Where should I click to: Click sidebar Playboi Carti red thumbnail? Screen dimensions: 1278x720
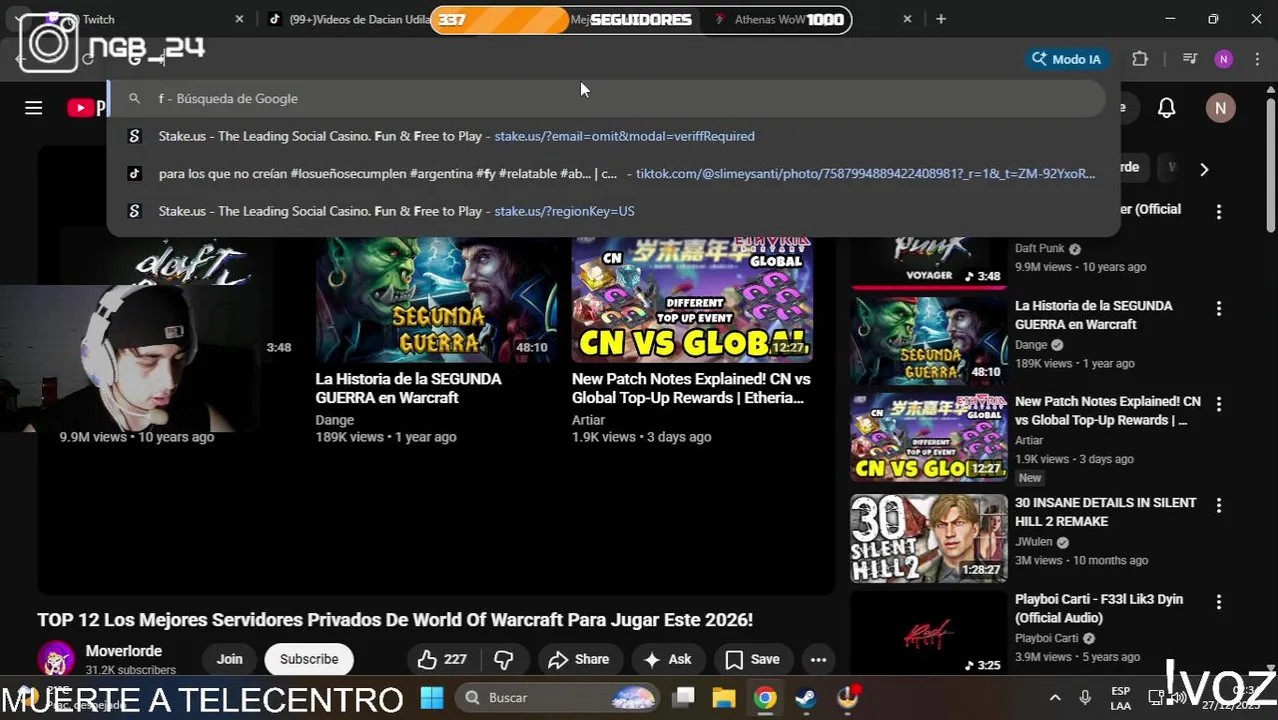929,632
